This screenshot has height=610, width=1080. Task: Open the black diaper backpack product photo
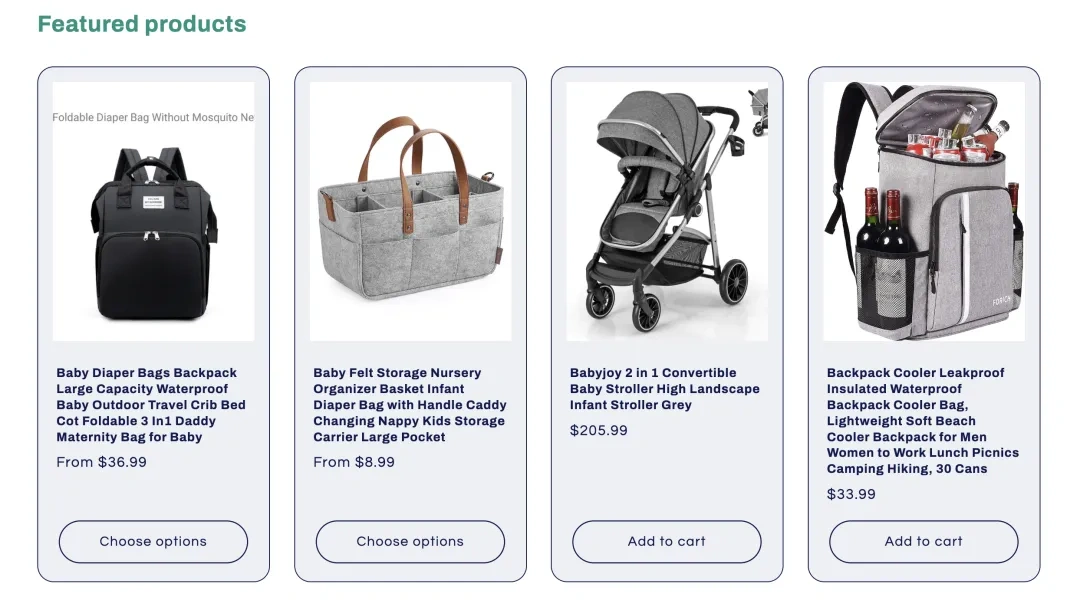click(x=153, y=234)
